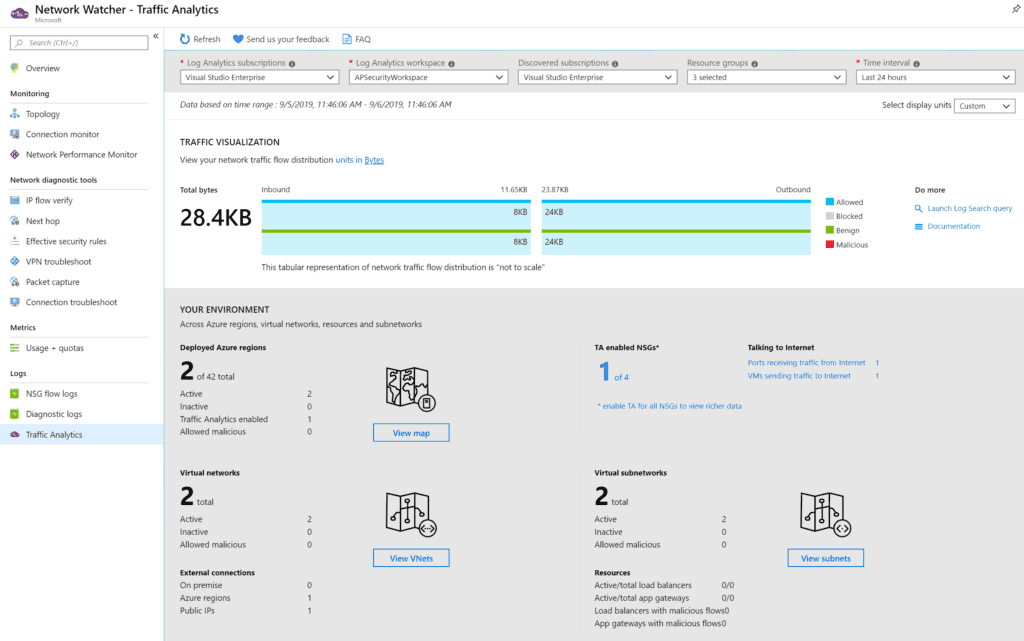Open the Time interval dropdown
1024x641 pixels.
[935, 77]
